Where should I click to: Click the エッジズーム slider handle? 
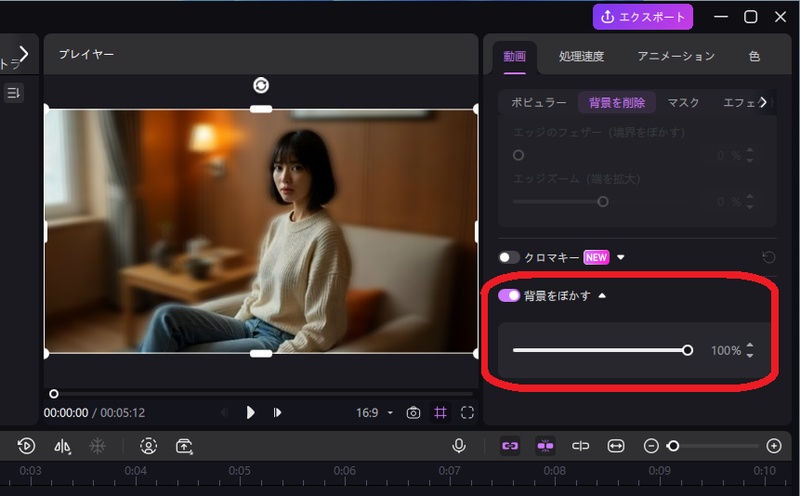click(603, 202)
